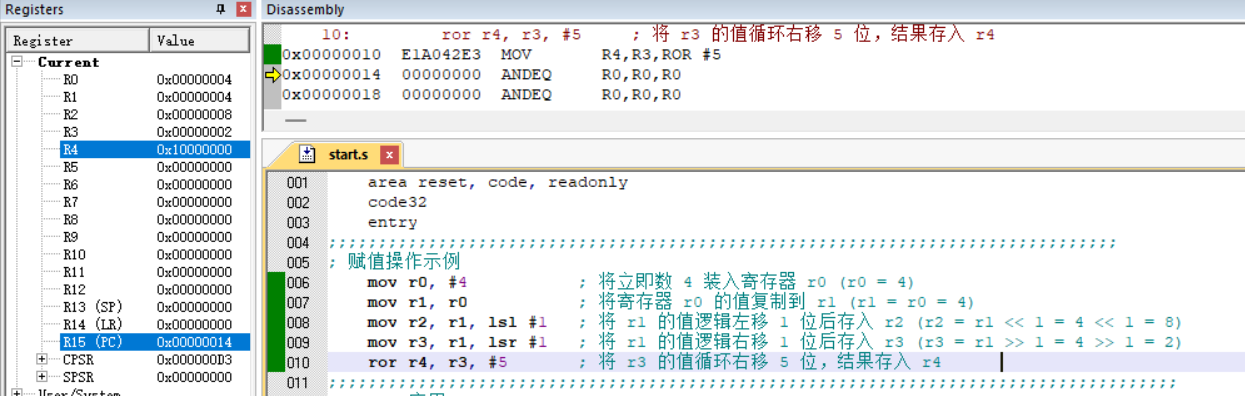This screenshot has height=396, width=1245.
Task: Select the R5 register row
Action: [x=128, y=167]
